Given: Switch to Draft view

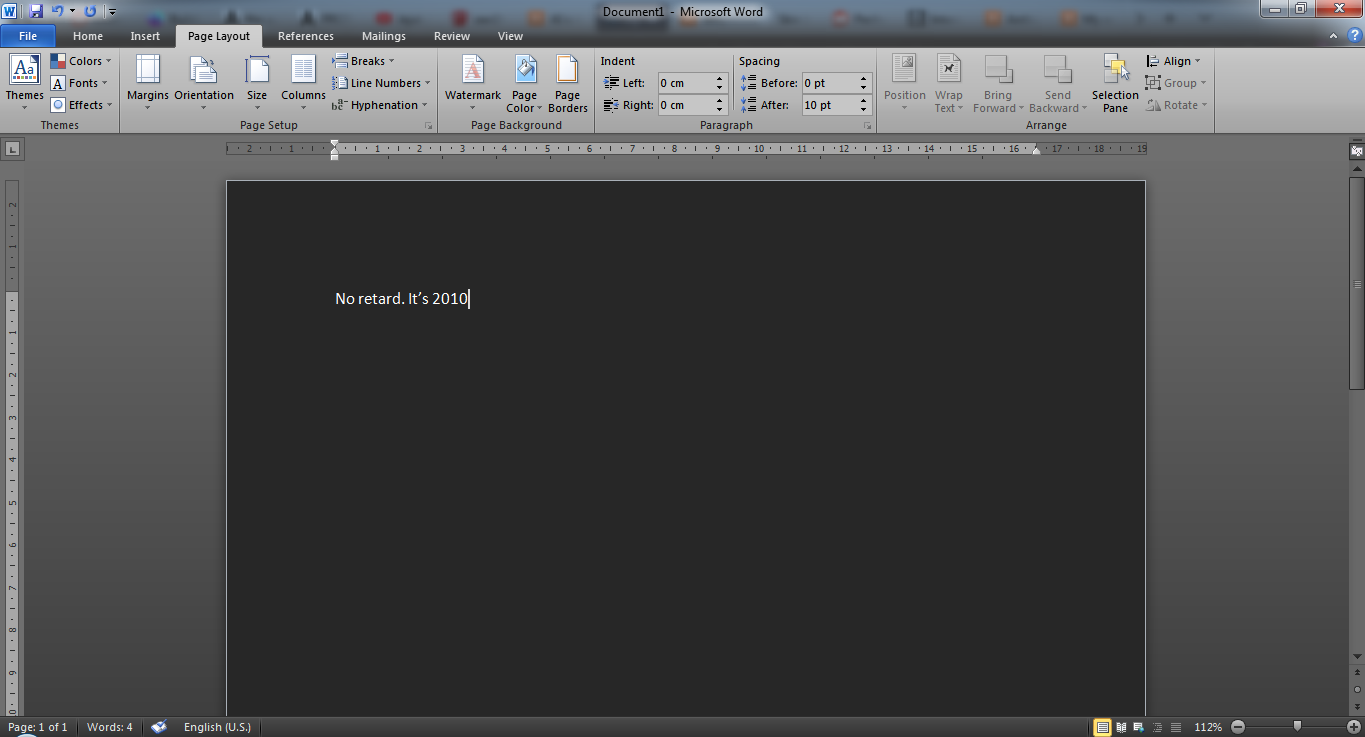Looking at the screenshot, I should click(1176, 727).
